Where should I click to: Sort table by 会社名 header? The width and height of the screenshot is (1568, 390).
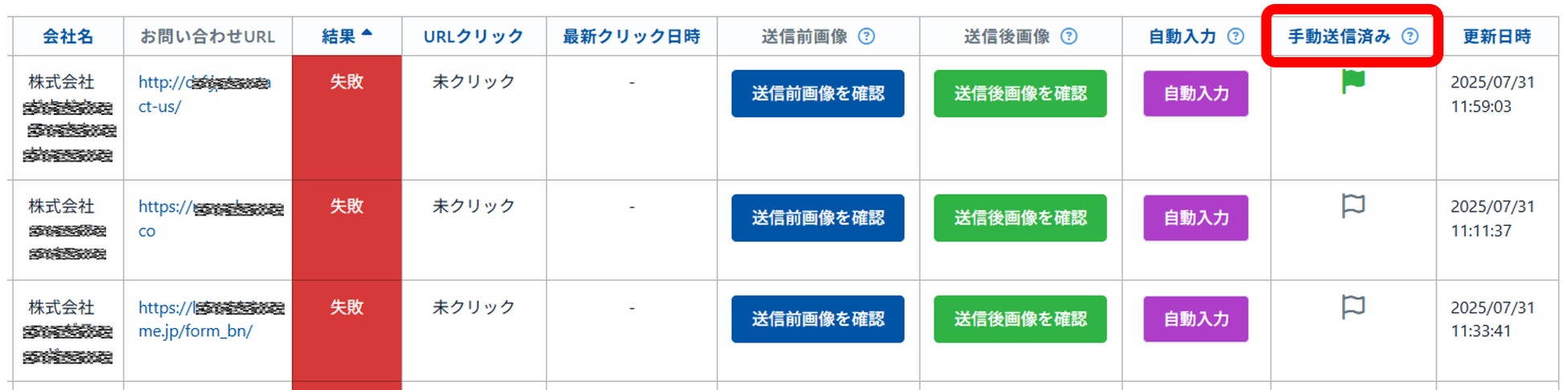point(68,36)
